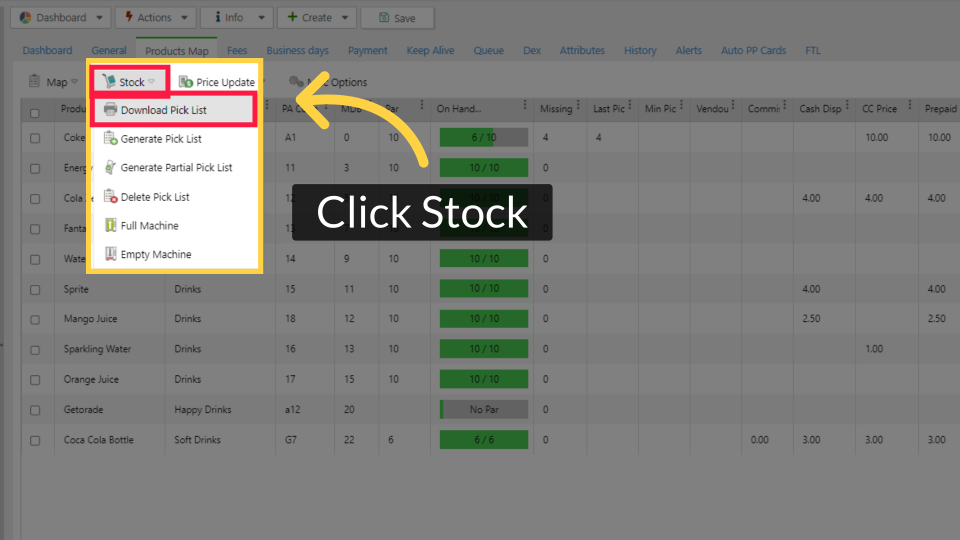Switch to the FTL tab
The image size is (960, 540).
(x=813, y=50)
